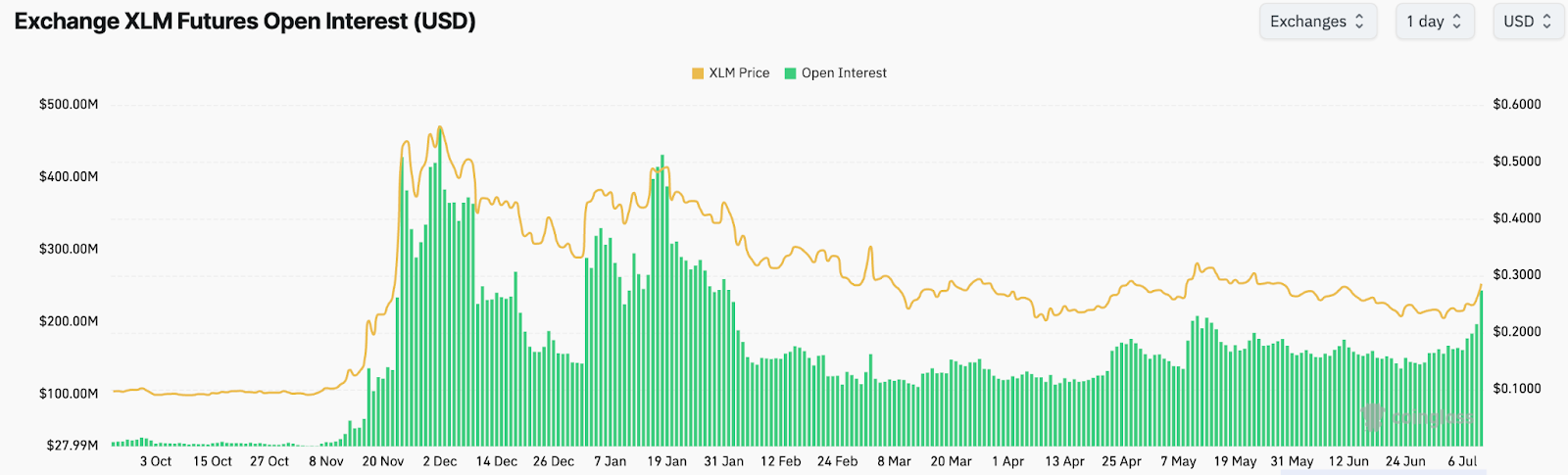Click the 3 Oct date label
1568x475 pixels.
point(156,461)
